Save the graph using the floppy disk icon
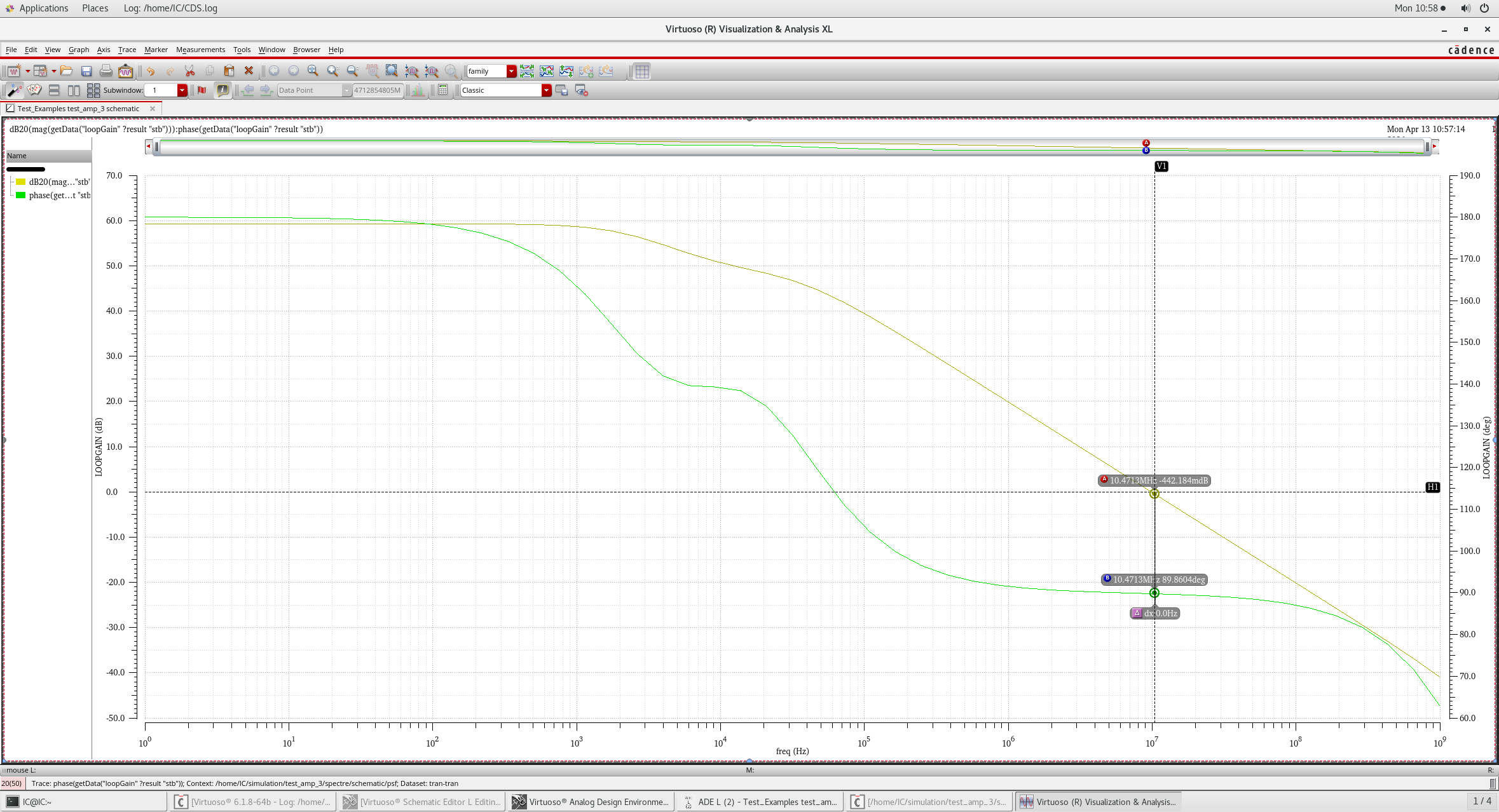 (x=86, y=71)
